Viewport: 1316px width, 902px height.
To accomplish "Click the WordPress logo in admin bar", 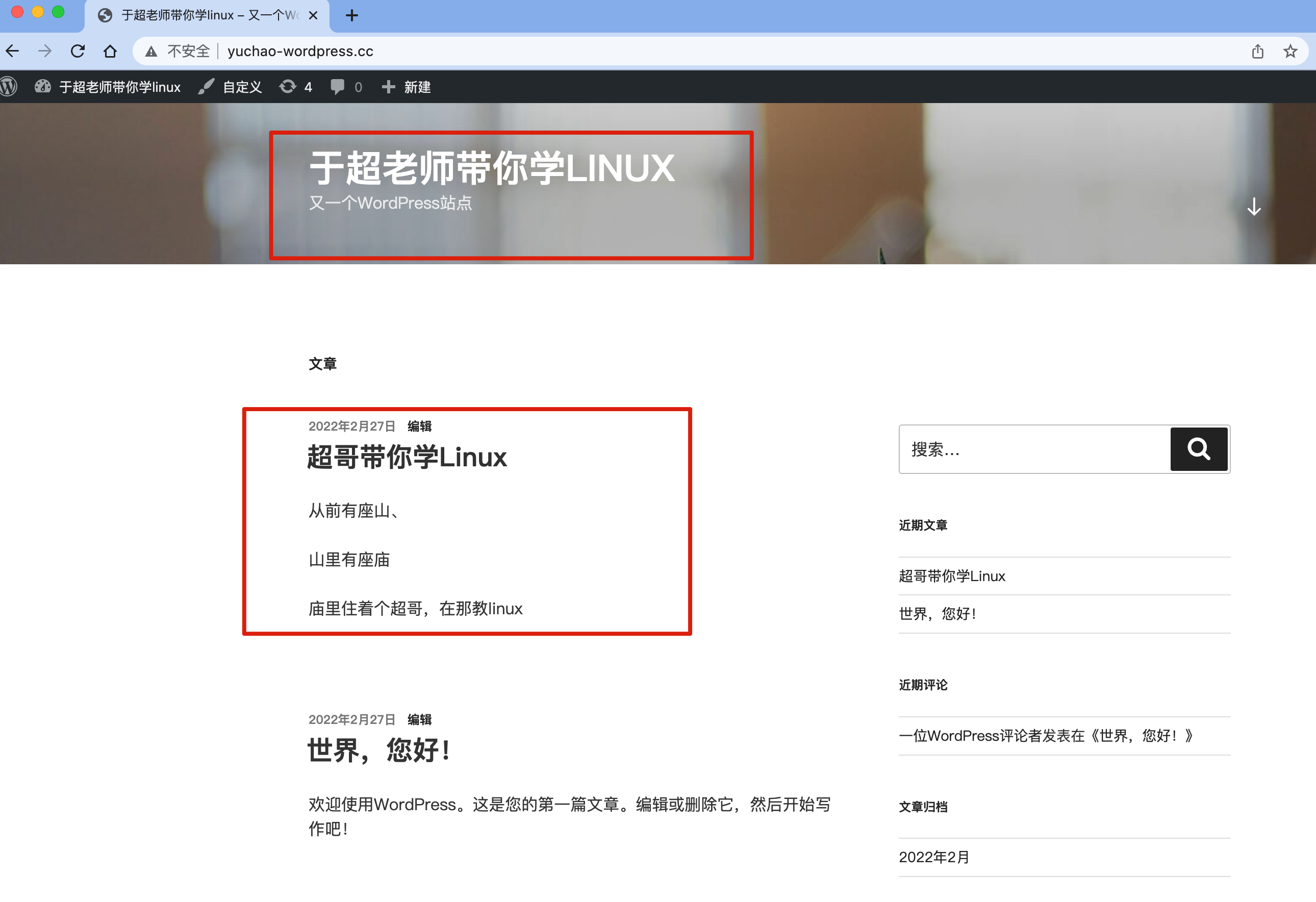I will click(x=9, y=87).
